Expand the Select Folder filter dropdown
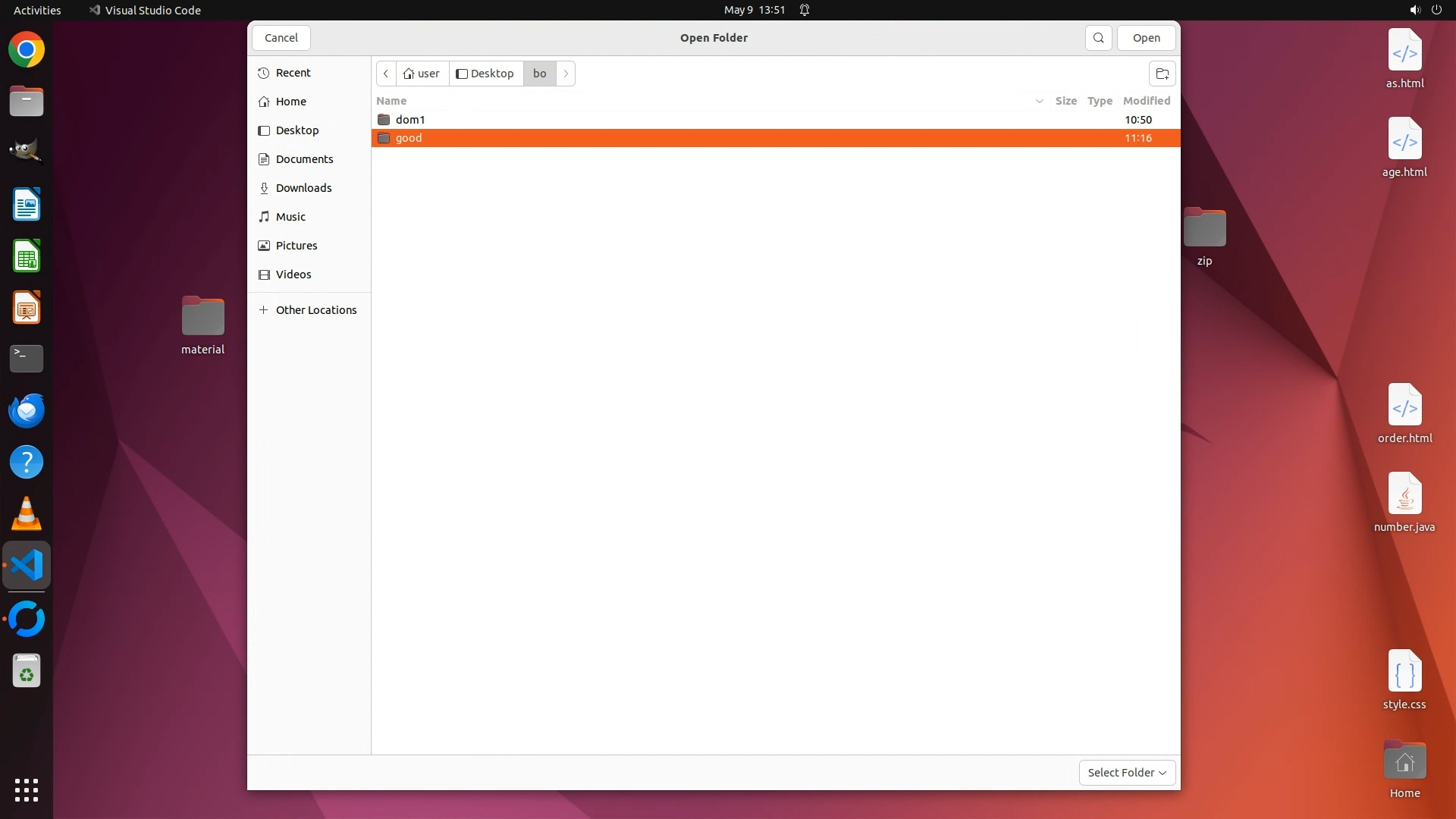 click(x=1127, y=772)
